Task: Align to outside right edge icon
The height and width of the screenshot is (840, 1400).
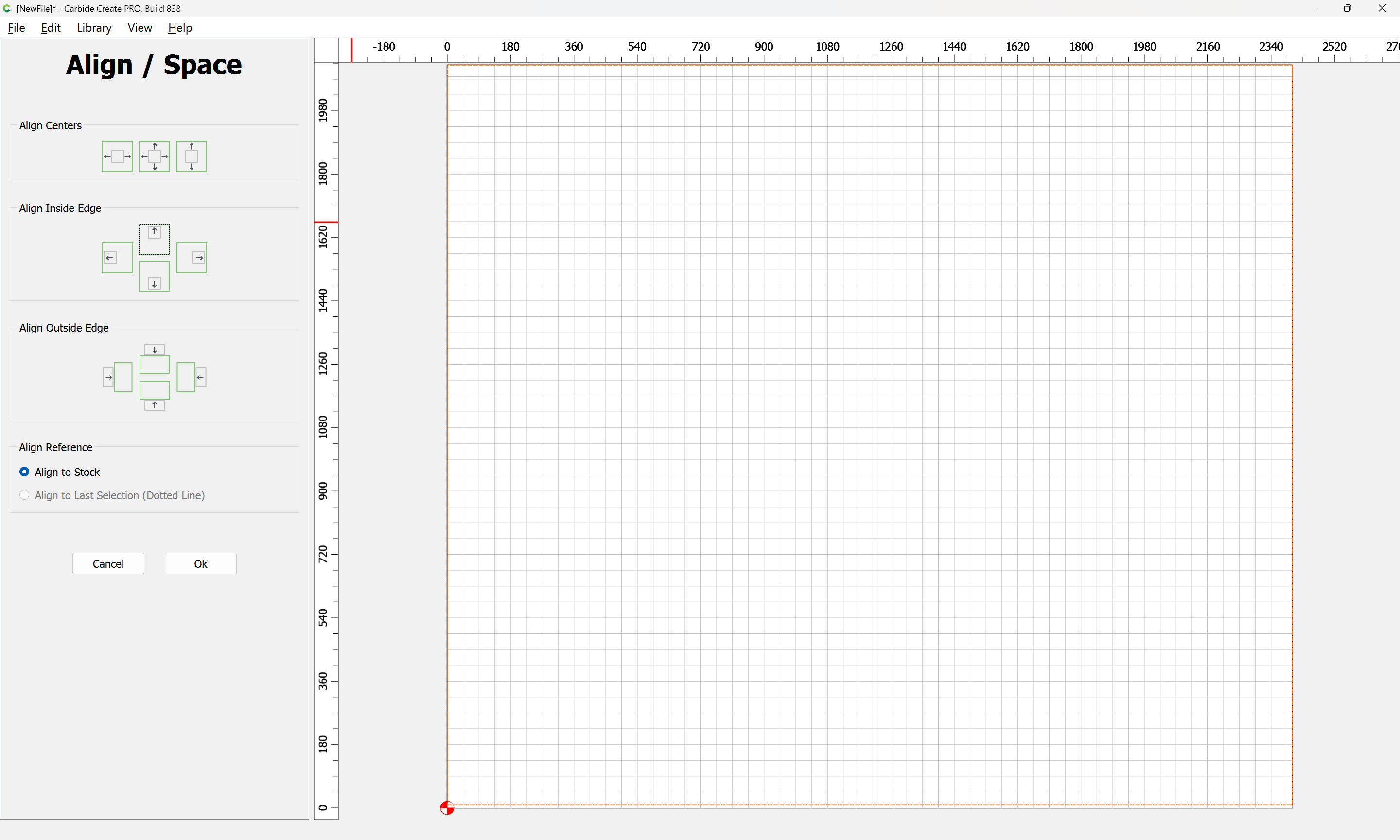Action: tap(191, 377)
